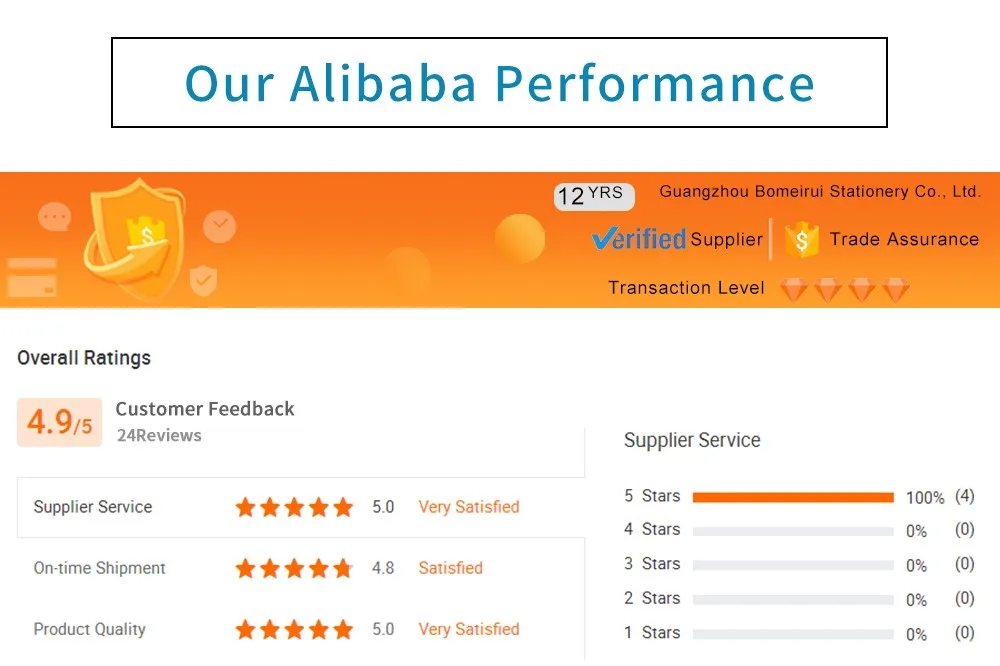Click the Our Alibaba Performance heading box
The image size is (1000, 666).
coord(499,82)
